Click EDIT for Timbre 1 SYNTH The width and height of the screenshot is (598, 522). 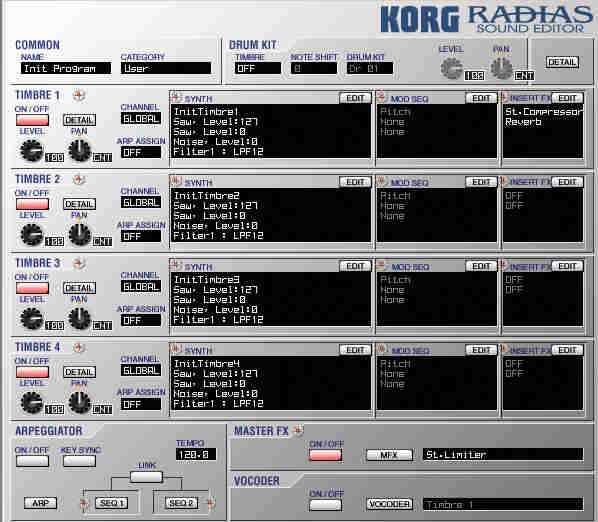(x=355, y=98)
